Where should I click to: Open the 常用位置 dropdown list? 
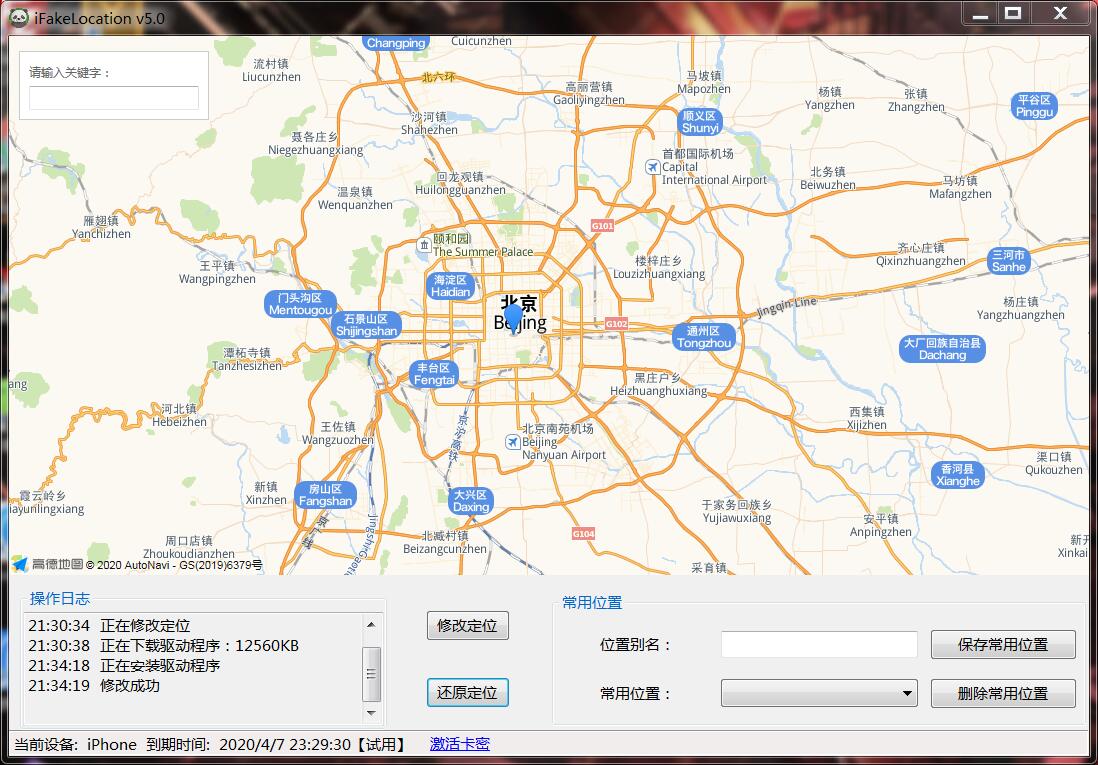click(x=819, y=694)
